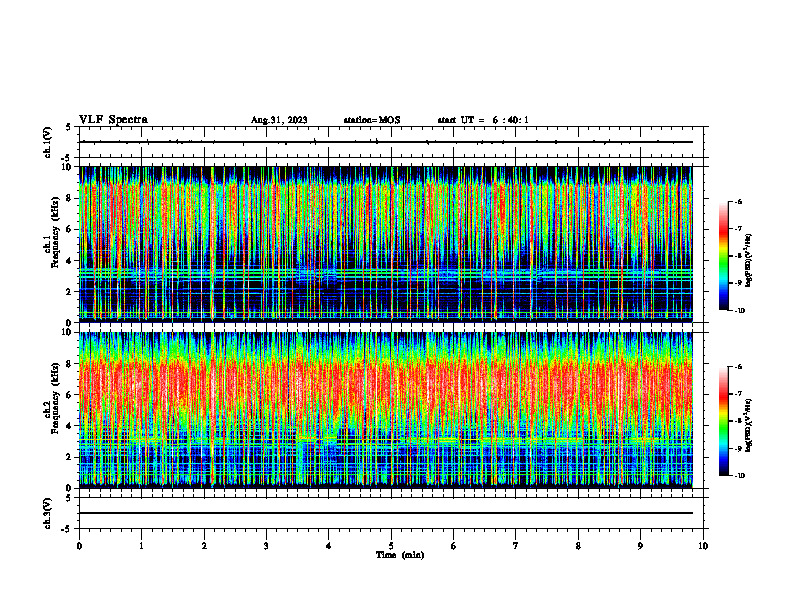This screenshot has width=792, height=612.
Task: Click the ch.1 waveform trace panel
Action: [391, 142]
